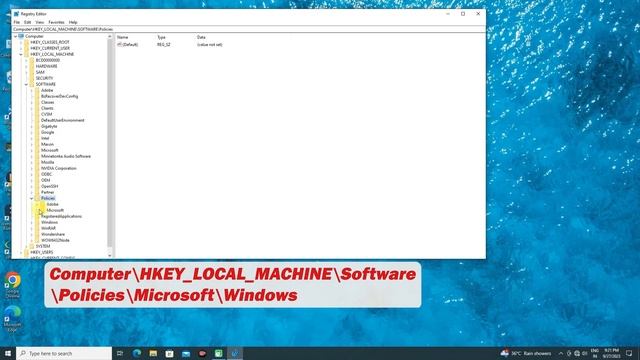Click the tree pane scroll-down arrow
Screen dimensions: 640x360
click(x=109, y=255)
